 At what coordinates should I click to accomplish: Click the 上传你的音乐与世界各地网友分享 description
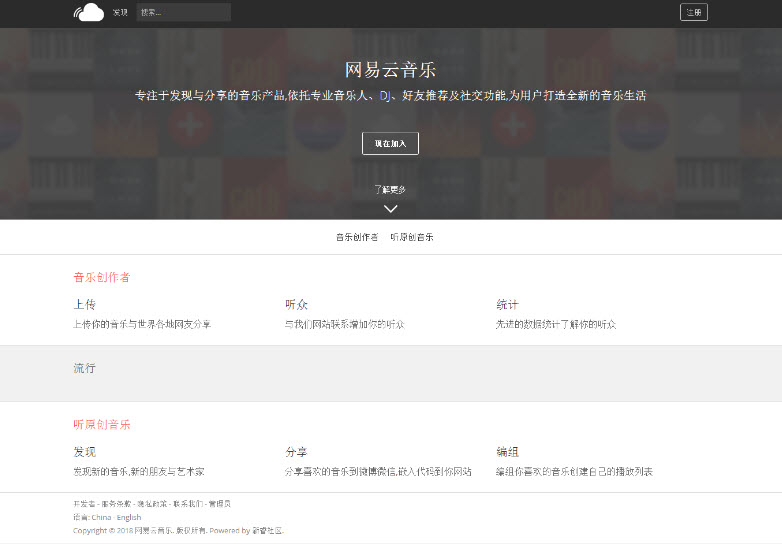(142, 324)
